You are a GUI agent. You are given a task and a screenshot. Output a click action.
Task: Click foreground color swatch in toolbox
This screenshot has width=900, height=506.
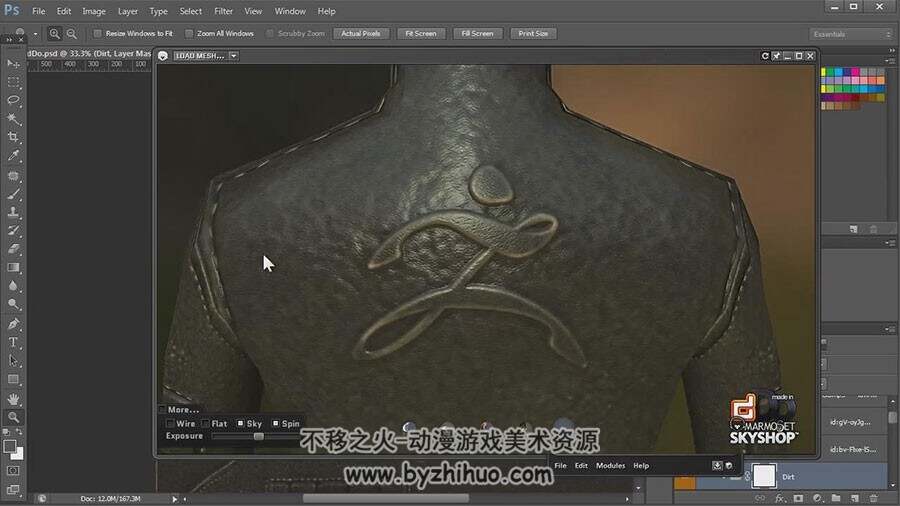click(x=10, y=446)
